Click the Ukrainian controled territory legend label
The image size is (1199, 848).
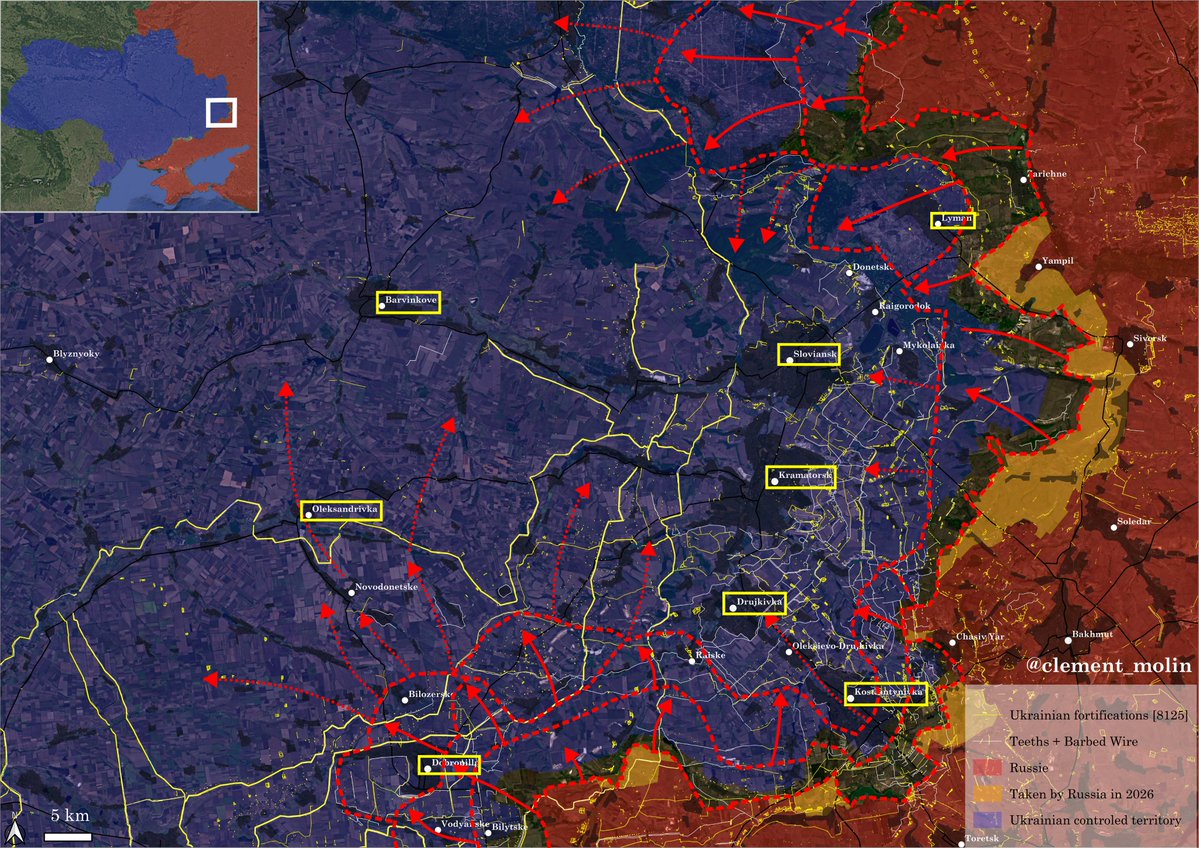(1095, 820)
